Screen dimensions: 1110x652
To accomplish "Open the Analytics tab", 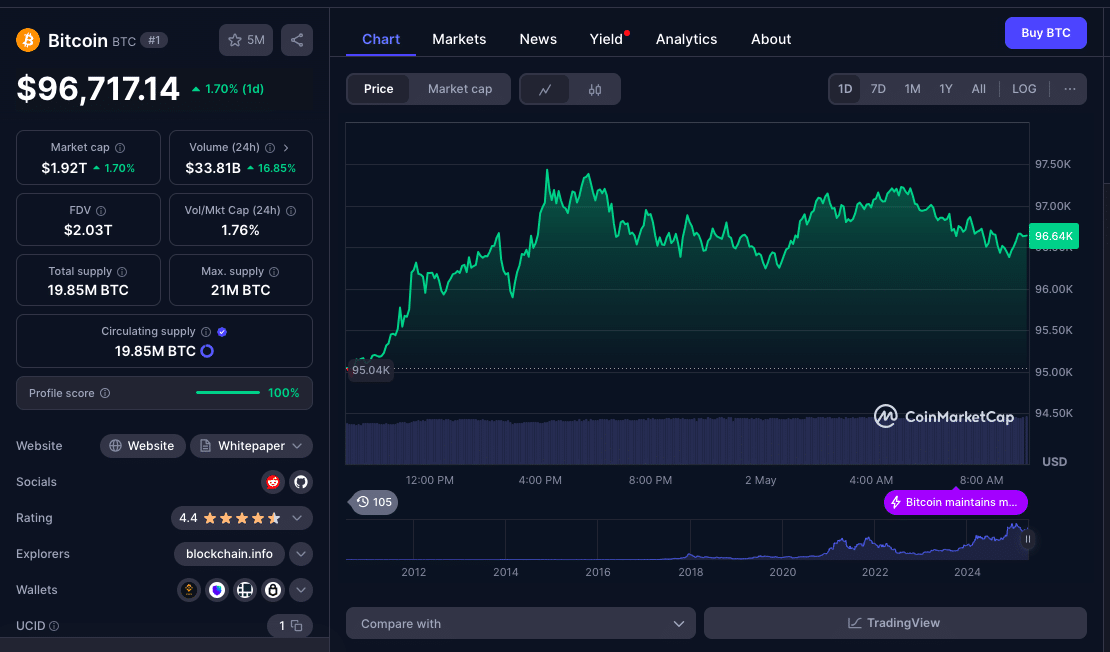I will [x=686, y=40].
